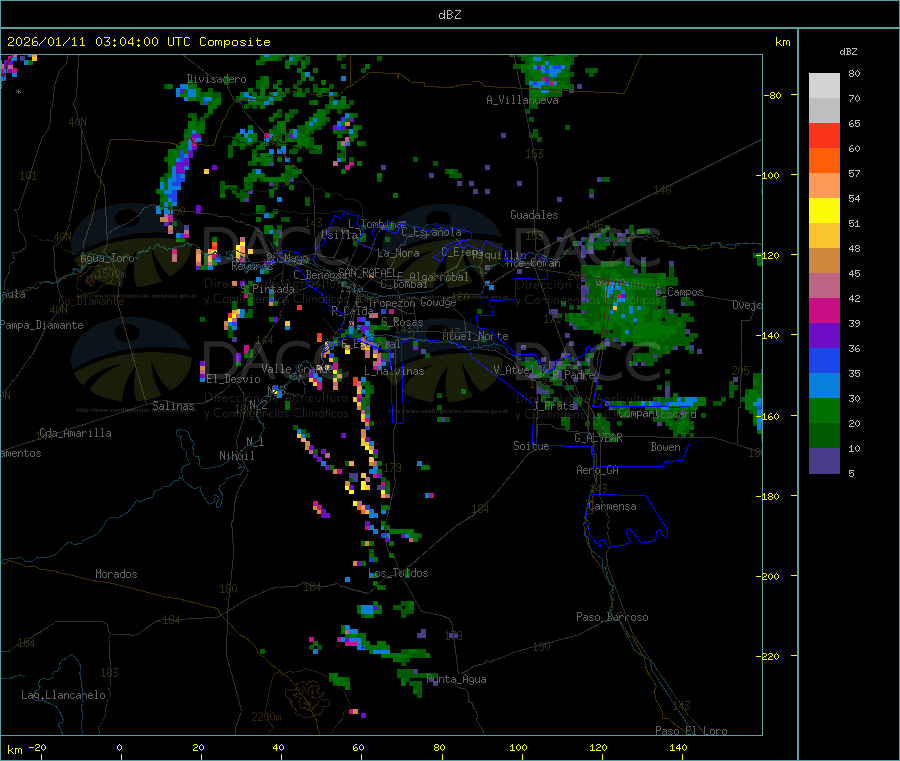Click the Agua_Toro map label
This screenshot has width=900, height=761.
click(x=107, y=258)
